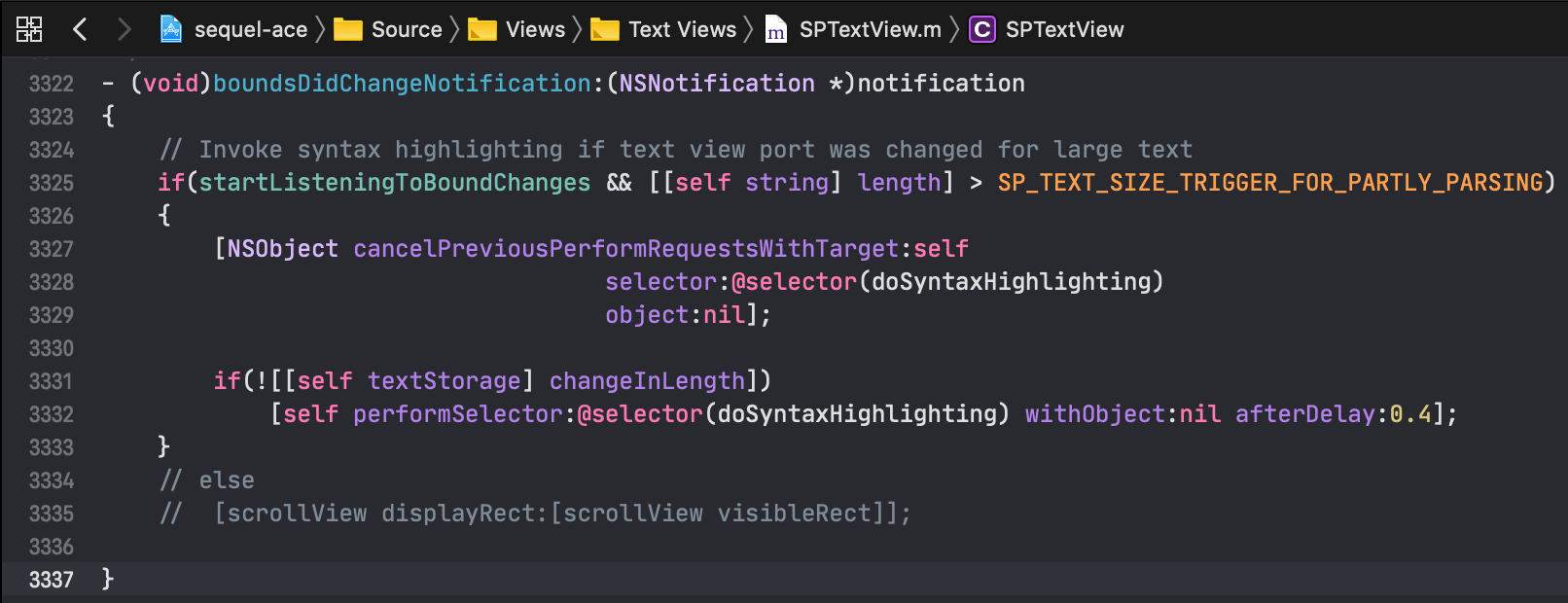Image resolution: width=1568 pixels, height=603 pixels.
Task: Click line number 3325 in the gutter
Action: pyautogui.click(x=52, y=183)
